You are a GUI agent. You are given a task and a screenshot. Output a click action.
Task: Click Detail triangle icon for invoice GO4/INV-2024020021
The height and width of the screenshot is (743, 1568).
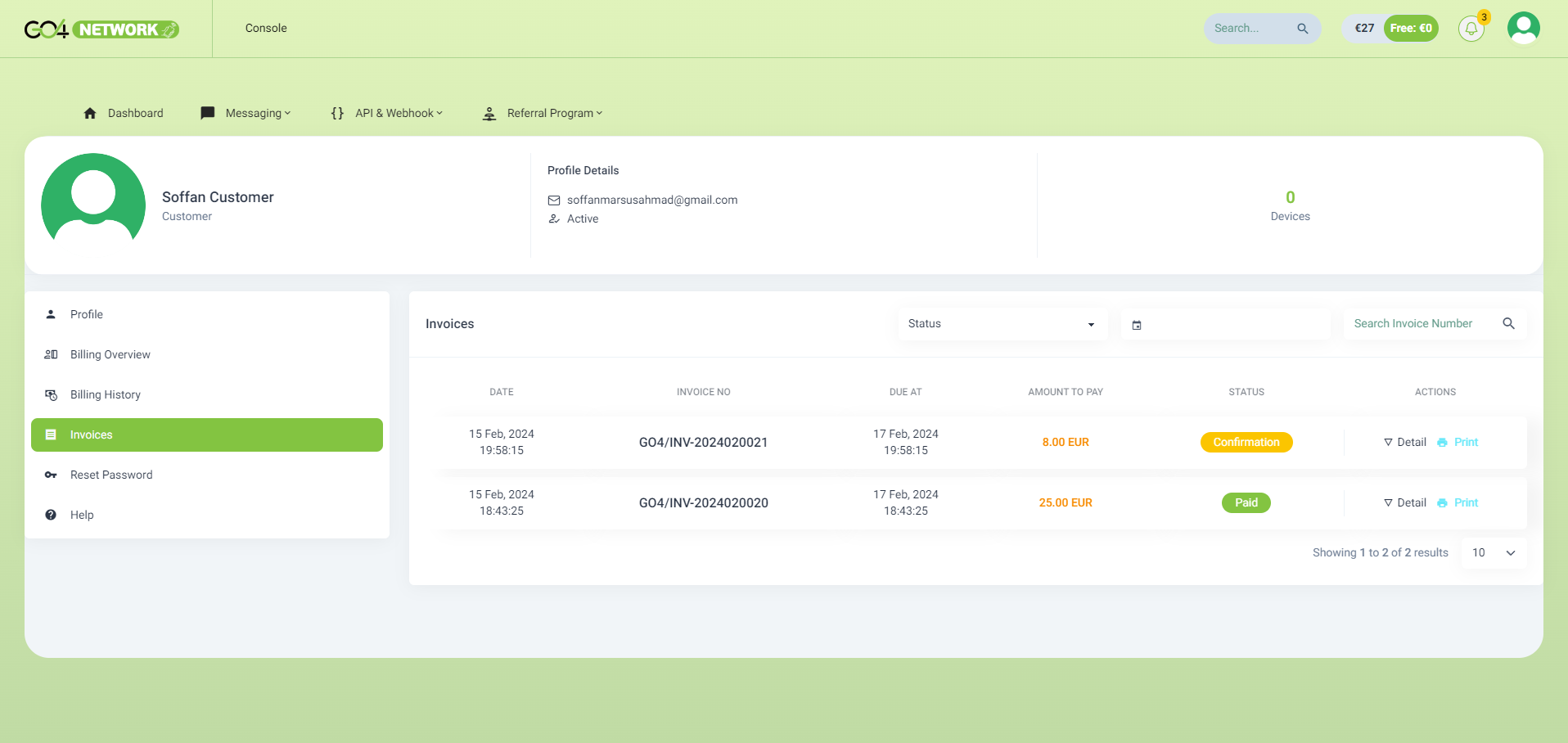pyautogui.click(x=1388, y=442)
